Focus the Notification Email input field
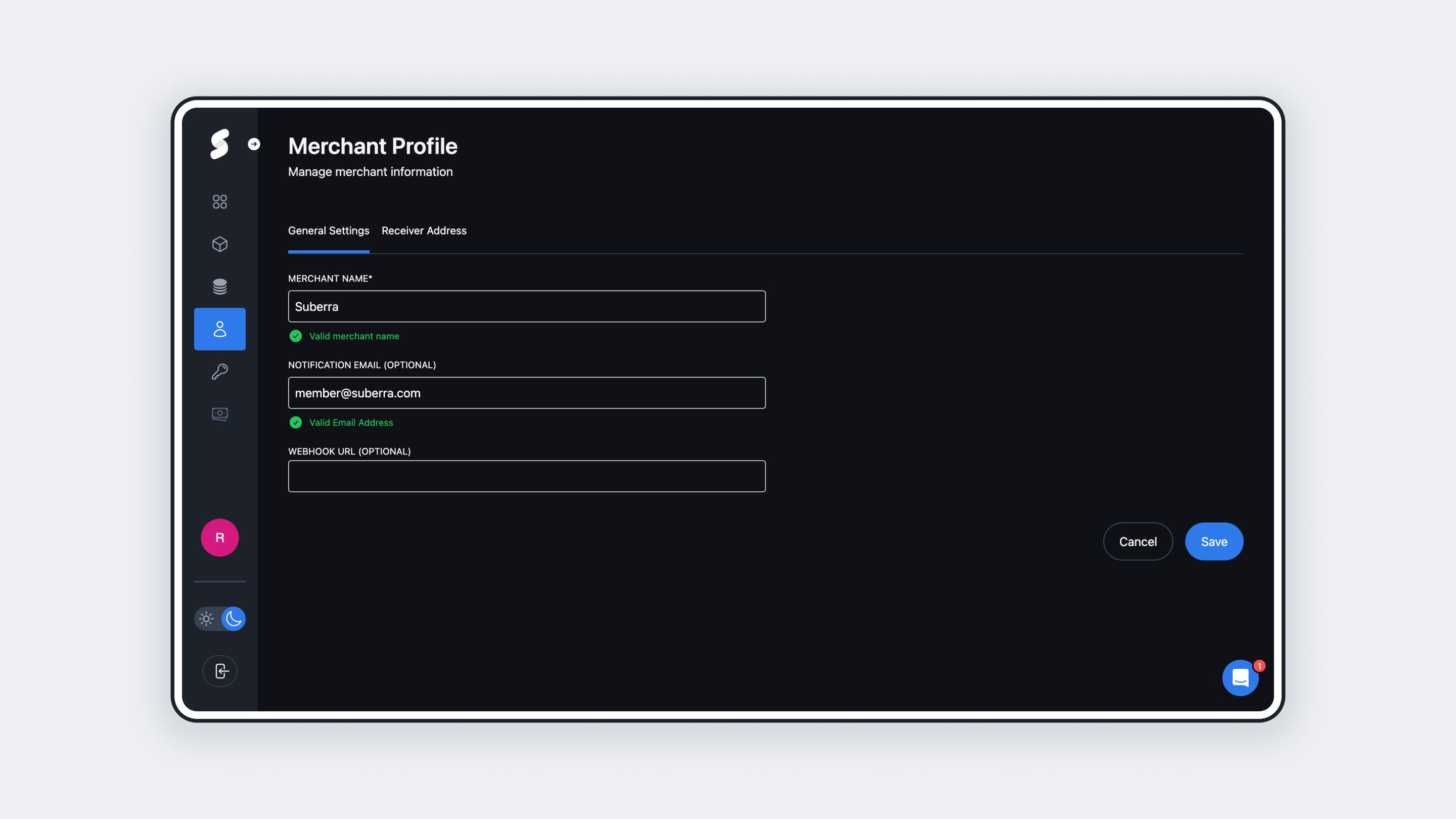This screenshot has height=819, width=1456. 526,393
